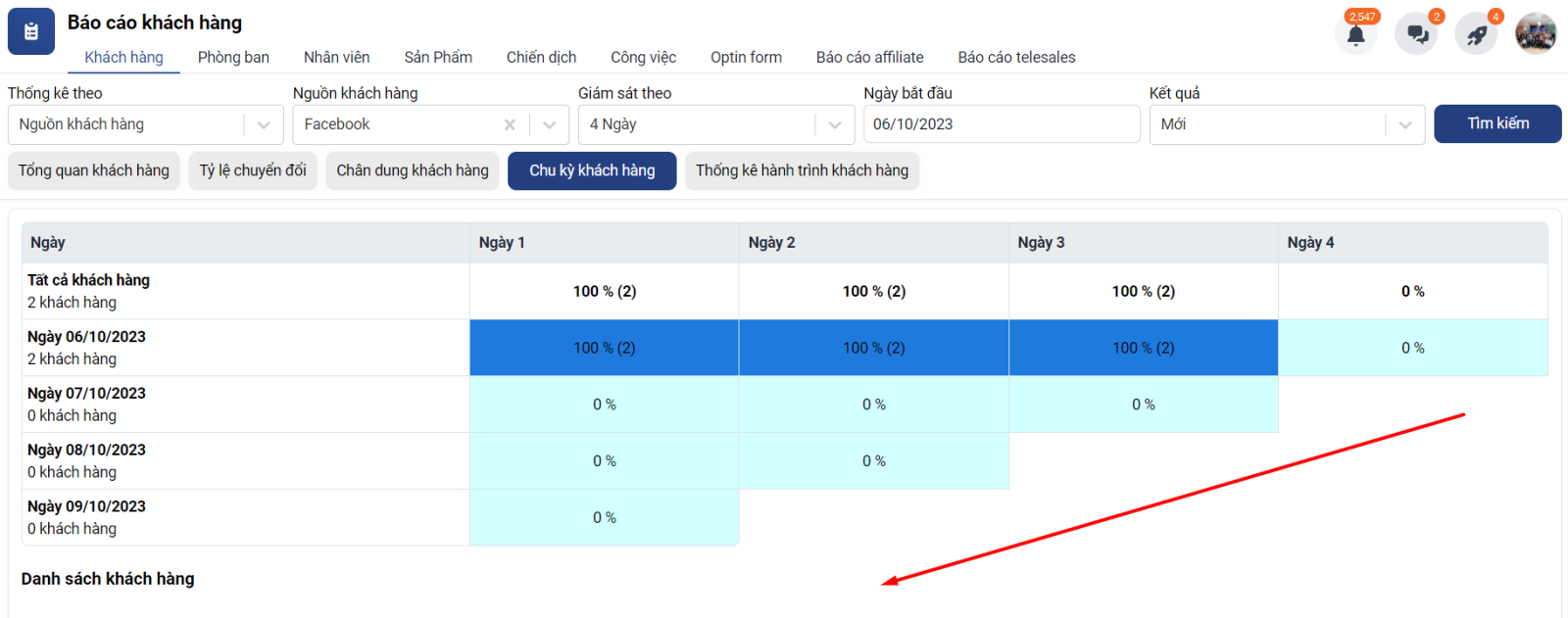The image size is (1568, 618).
Task: Open the chat messages icon
Action: (1417, 35)
